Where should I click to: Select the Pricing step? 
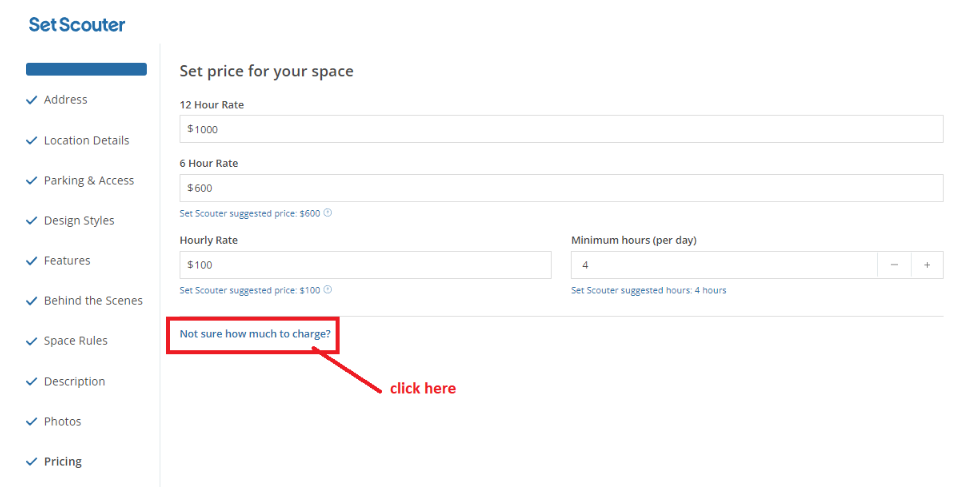63,462
